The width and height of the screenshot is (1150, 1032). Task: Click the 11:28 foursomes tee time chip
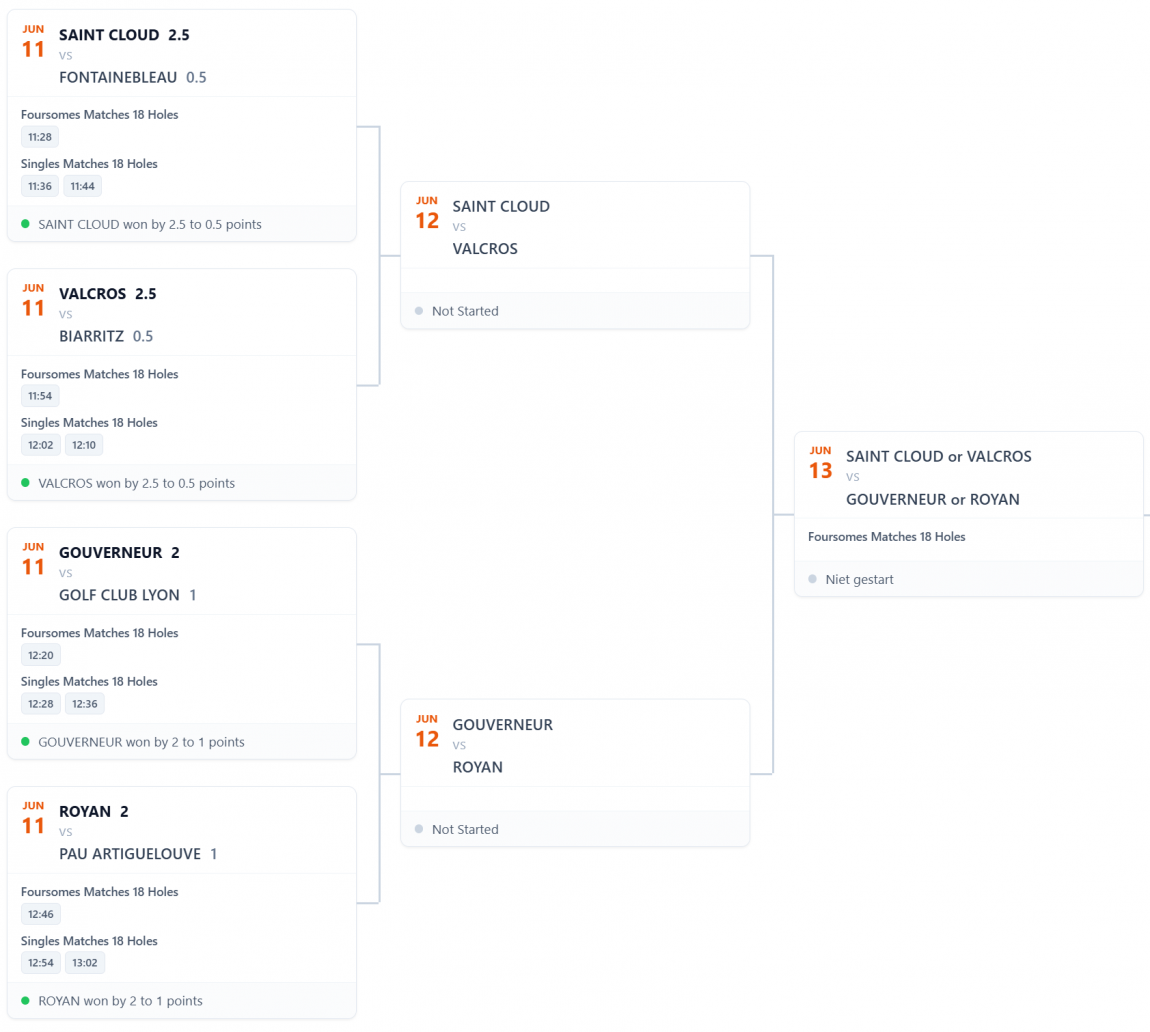coord(40,137)
